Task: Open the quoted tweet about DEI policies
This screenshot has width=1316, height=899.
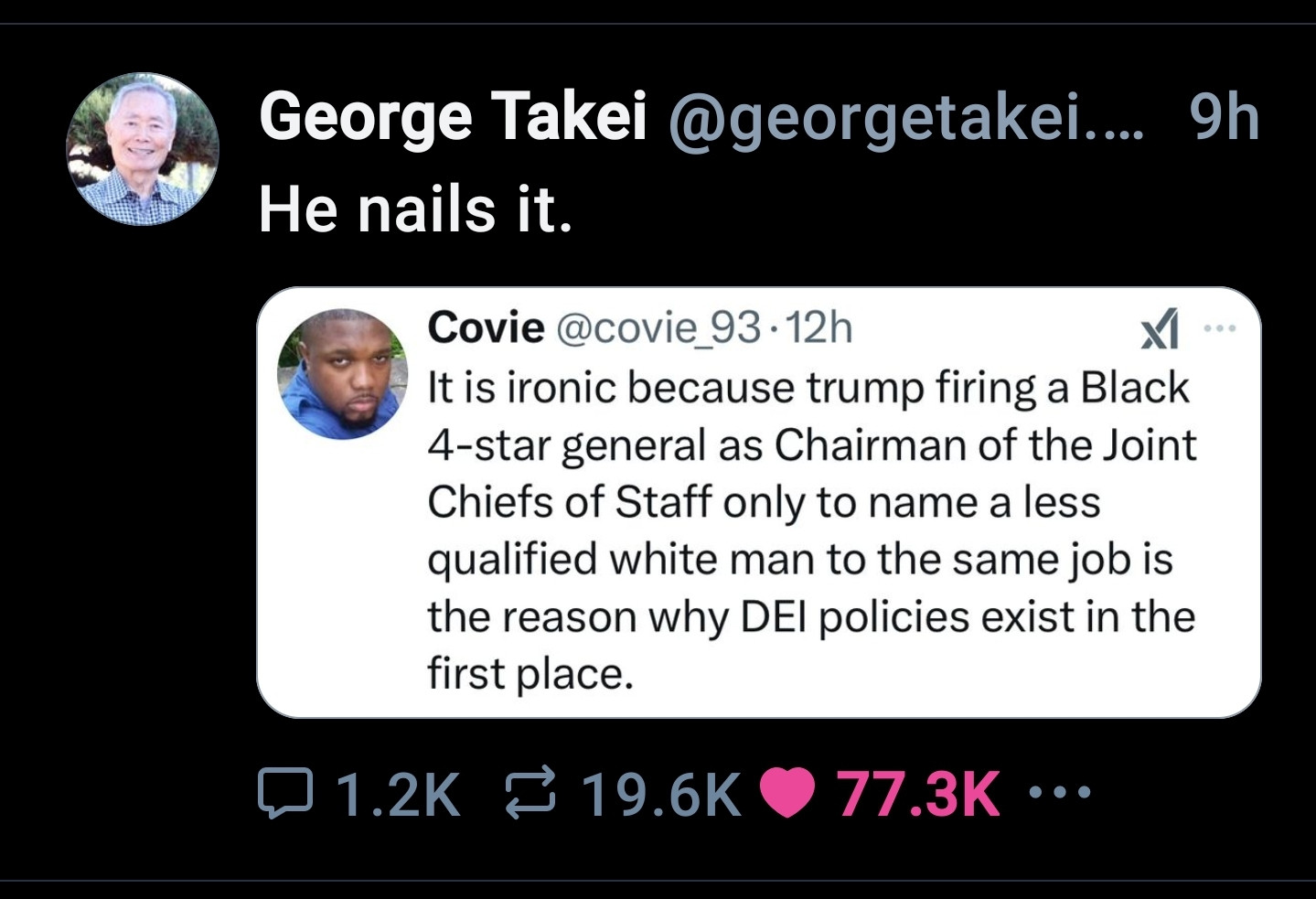Action: pyautogui.click(x=810, y=530)
